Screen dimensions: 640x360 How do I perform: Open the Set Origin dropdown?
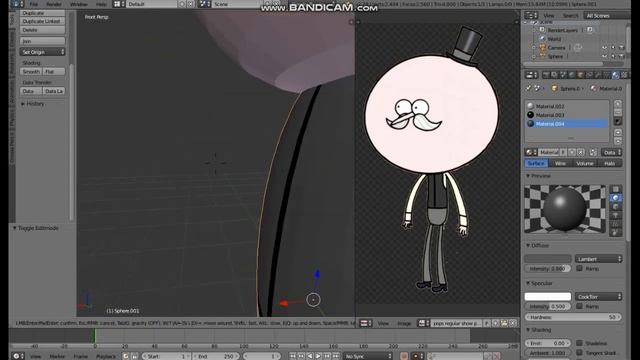[x=42, y=52]
